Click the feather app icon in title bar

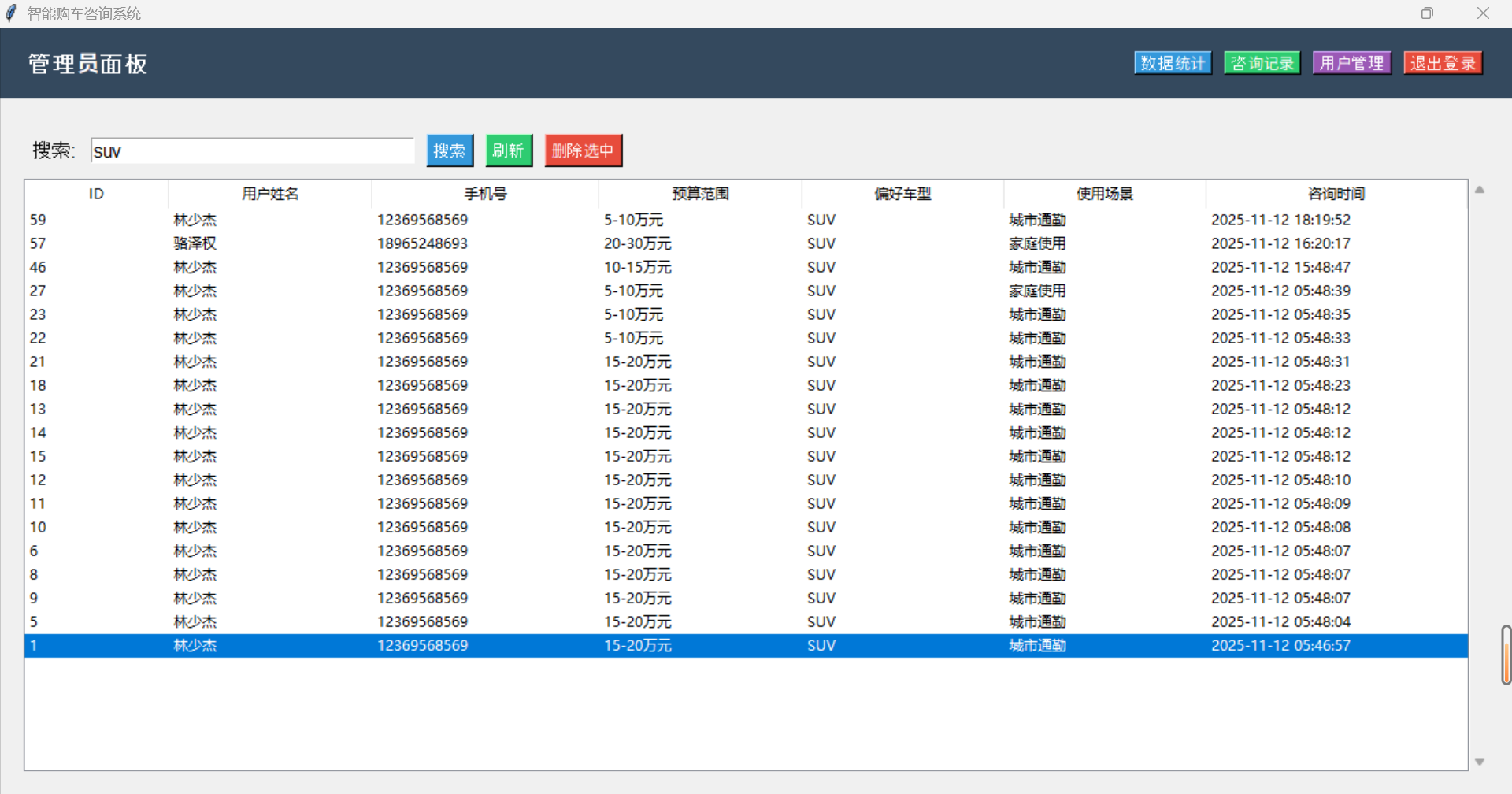click(x=11, y=13)
